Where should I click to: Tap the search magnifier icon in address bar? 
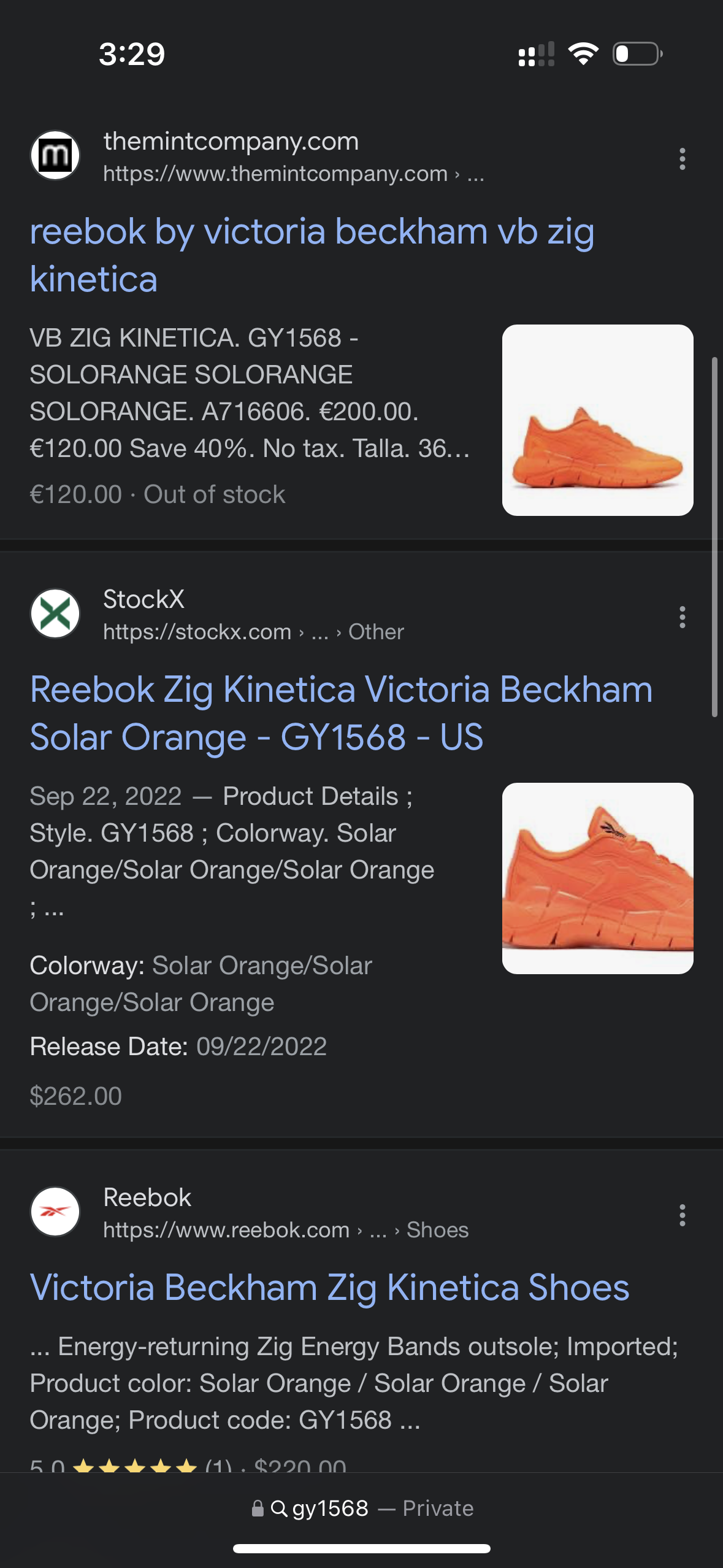coord(279,1508)
